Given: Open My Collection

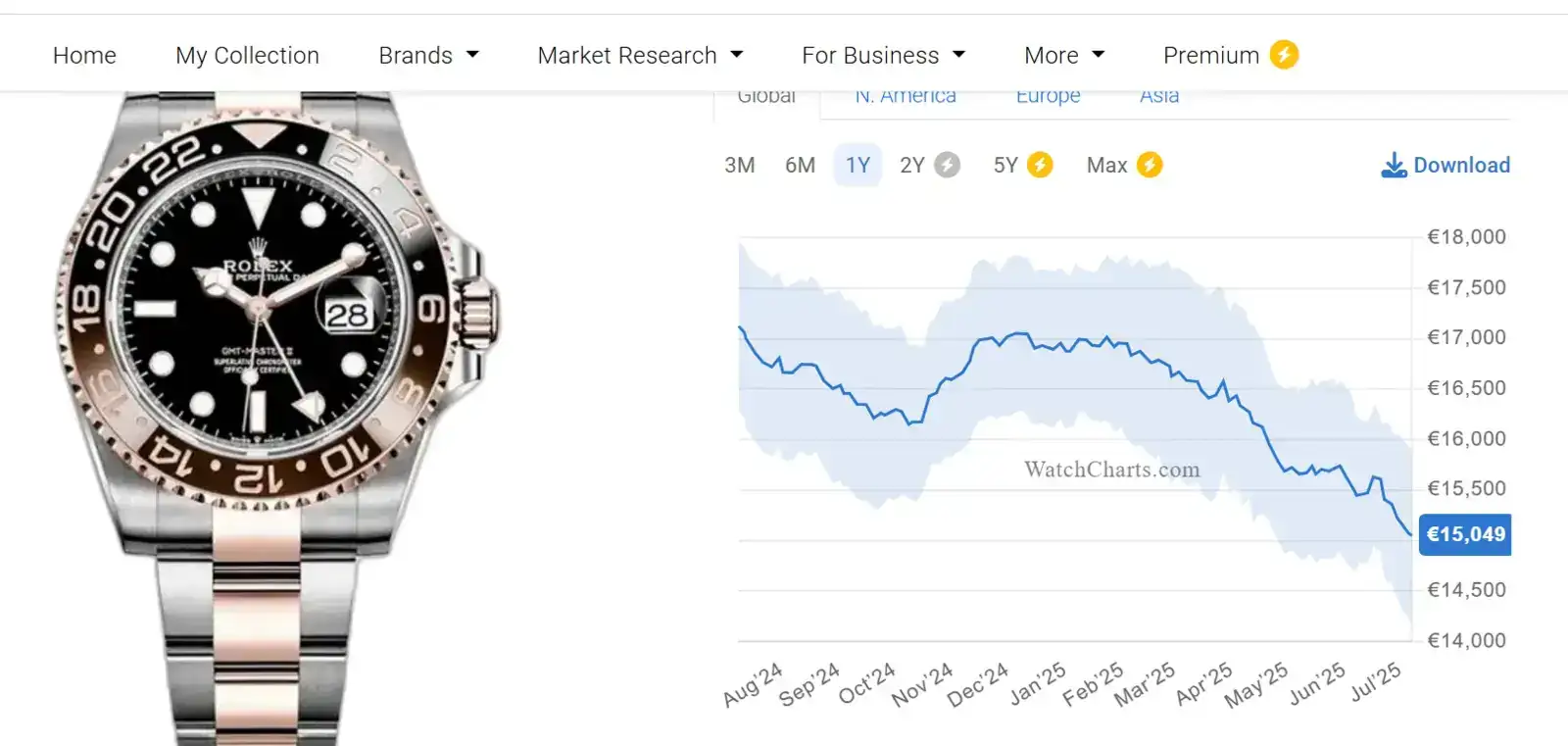Looking at the screenshot, I should 247,56.
